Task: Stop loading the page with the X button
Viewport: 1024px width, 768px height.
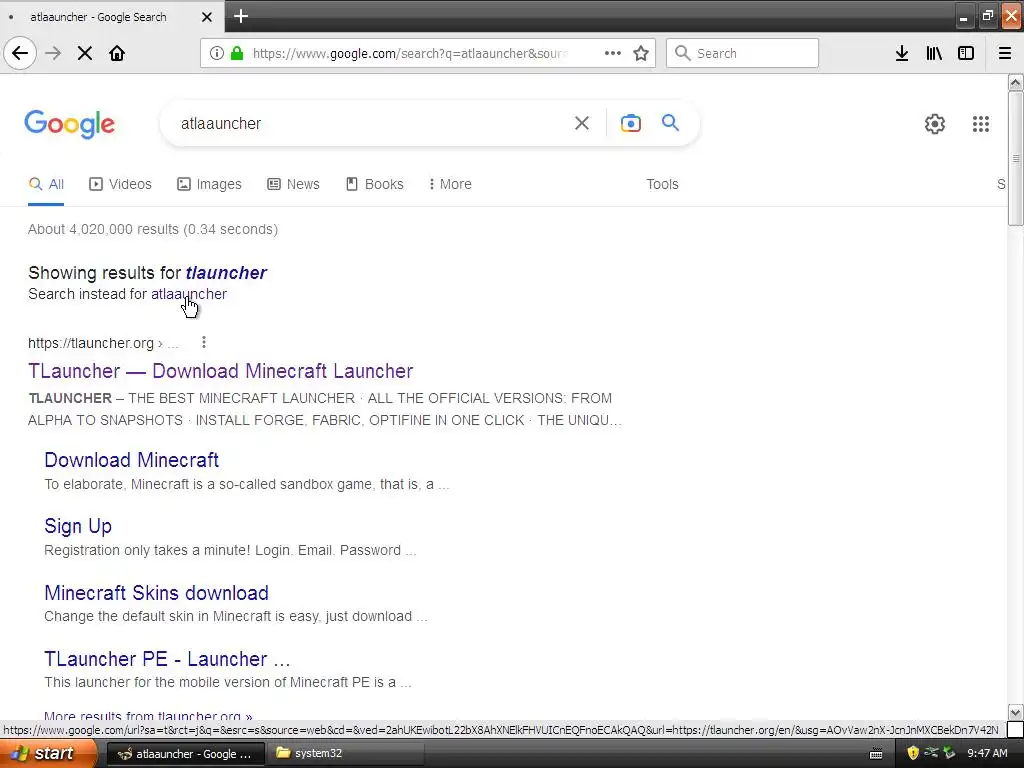Action: click(85, 53)
